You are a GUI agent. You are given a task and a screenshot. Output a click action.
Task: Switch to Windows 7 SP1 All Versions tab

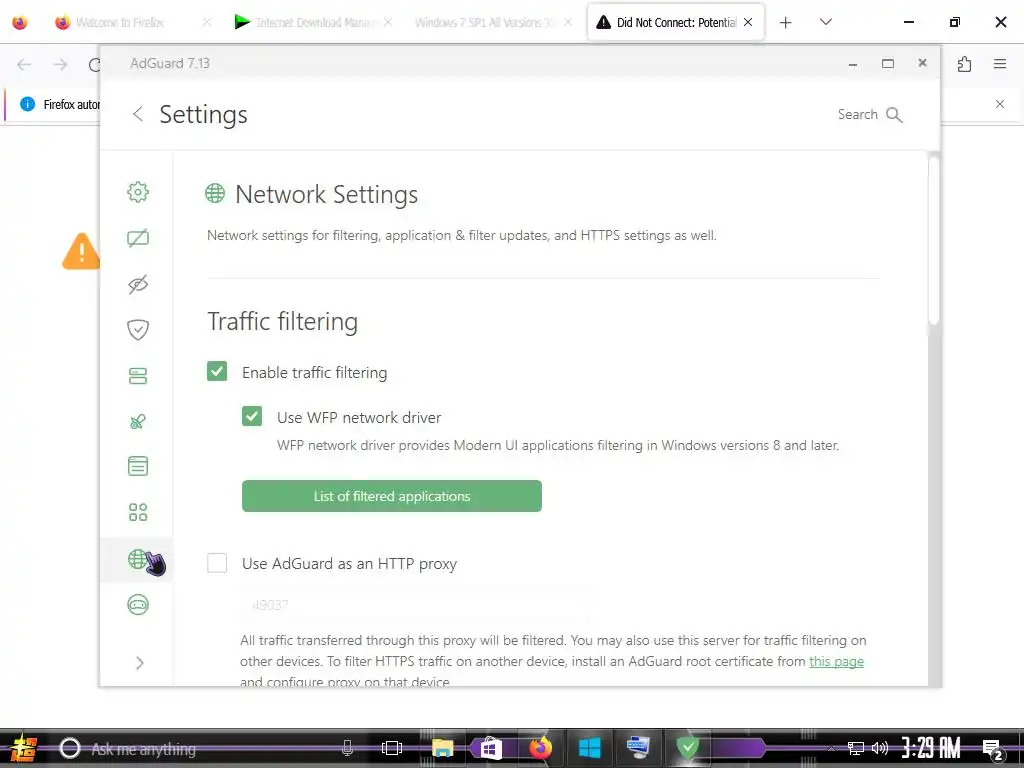tap(485, 22)
